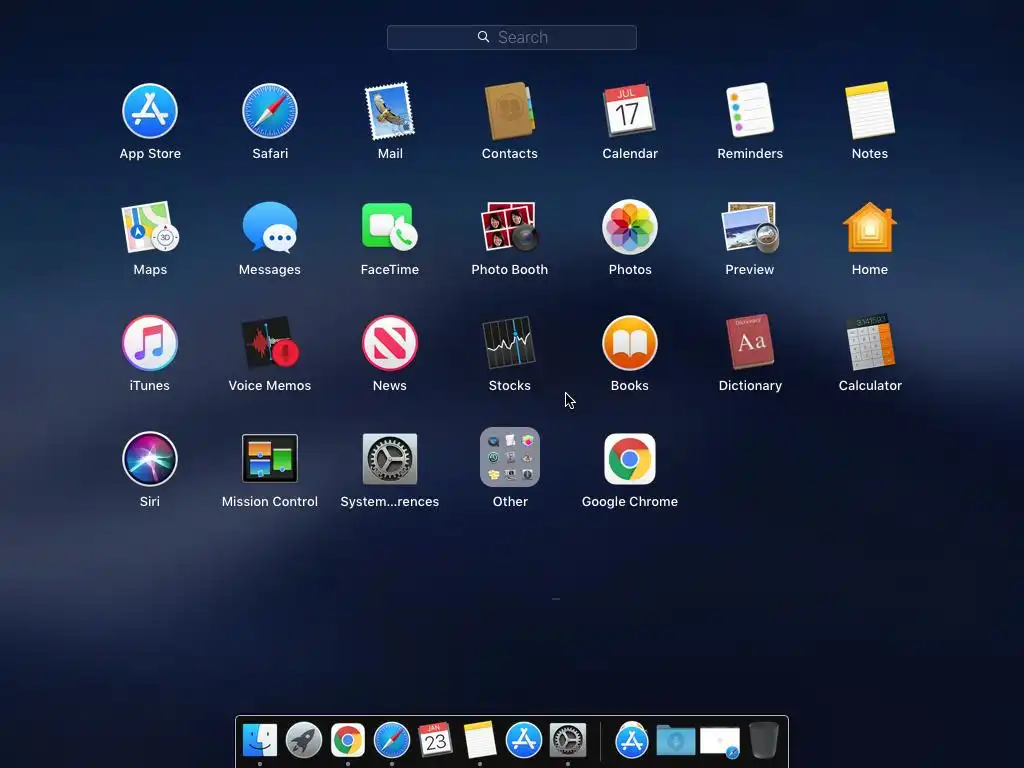
Task: Open System Preferences from the Launchpad grid
Action: (x=390, y=458)
